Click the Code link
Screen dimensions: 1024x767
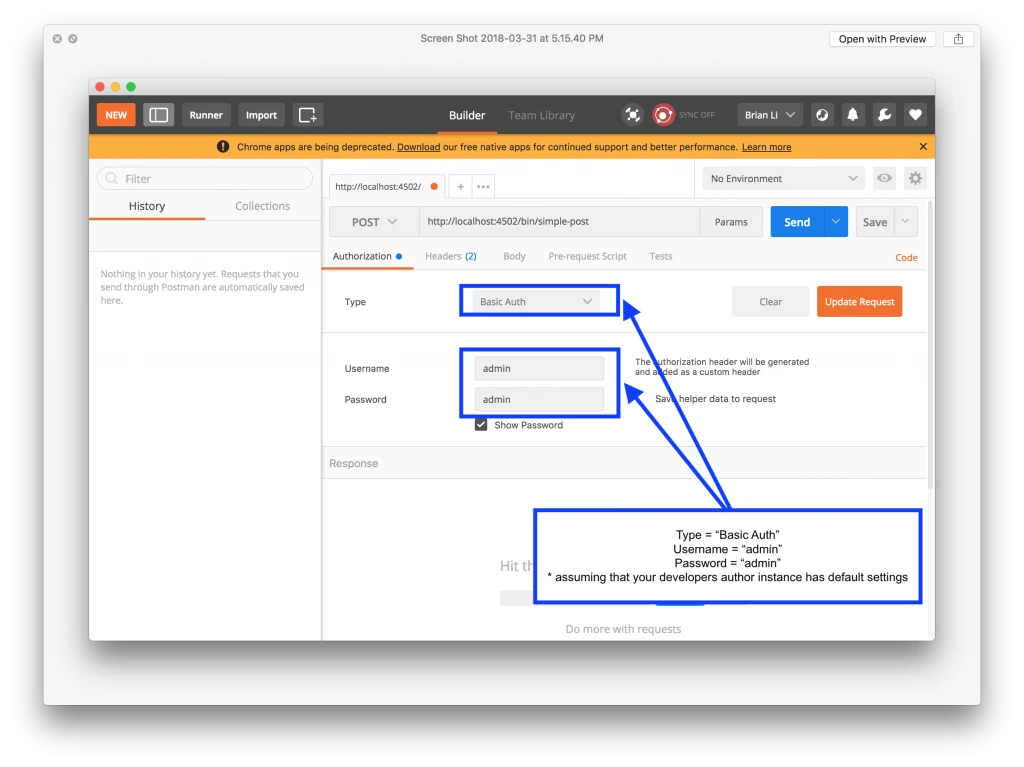coord(906,257)
